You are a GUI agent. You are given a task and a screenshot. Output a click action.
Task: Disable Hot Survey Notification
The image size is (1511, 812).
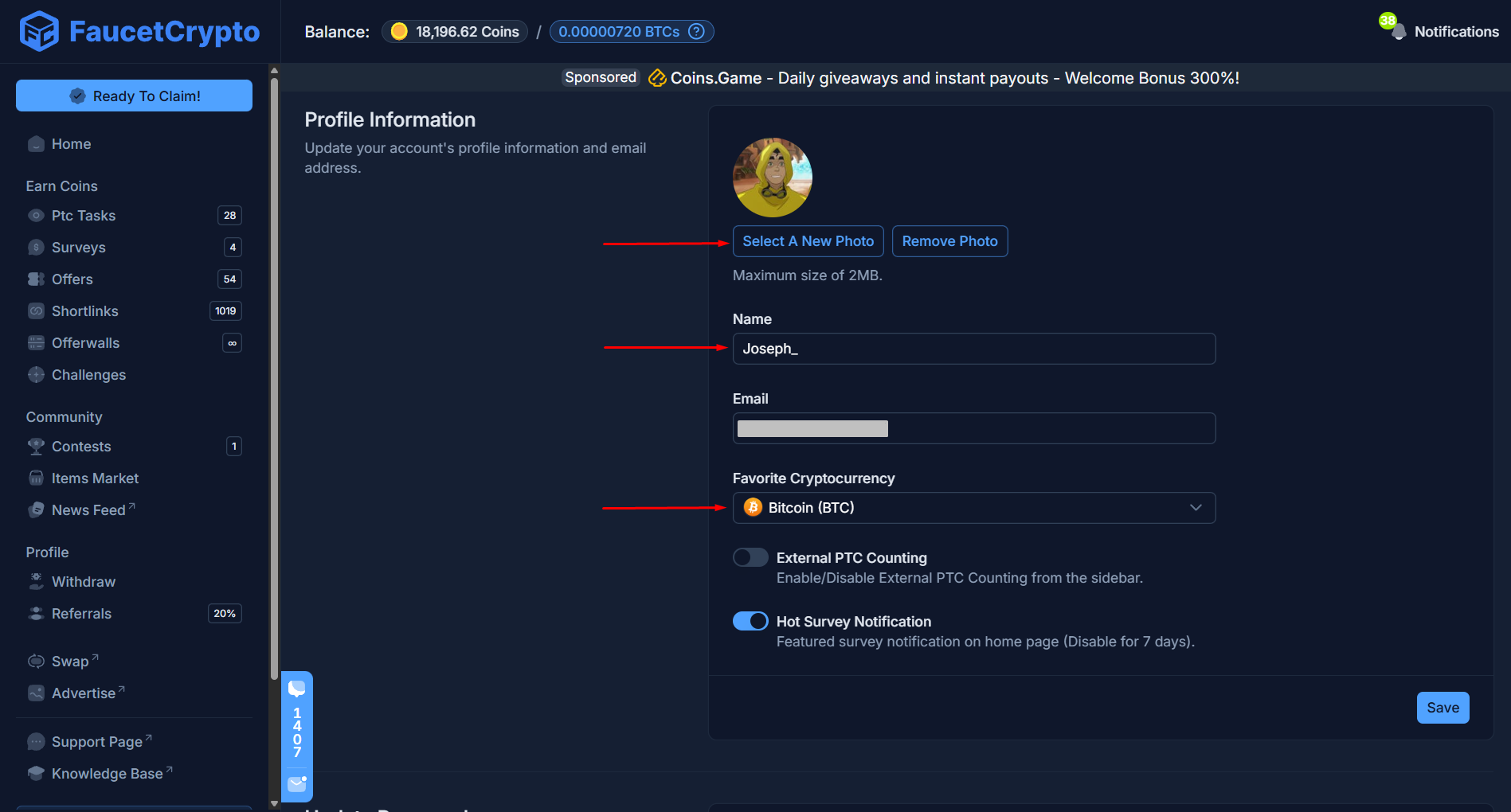click(750, 621)
